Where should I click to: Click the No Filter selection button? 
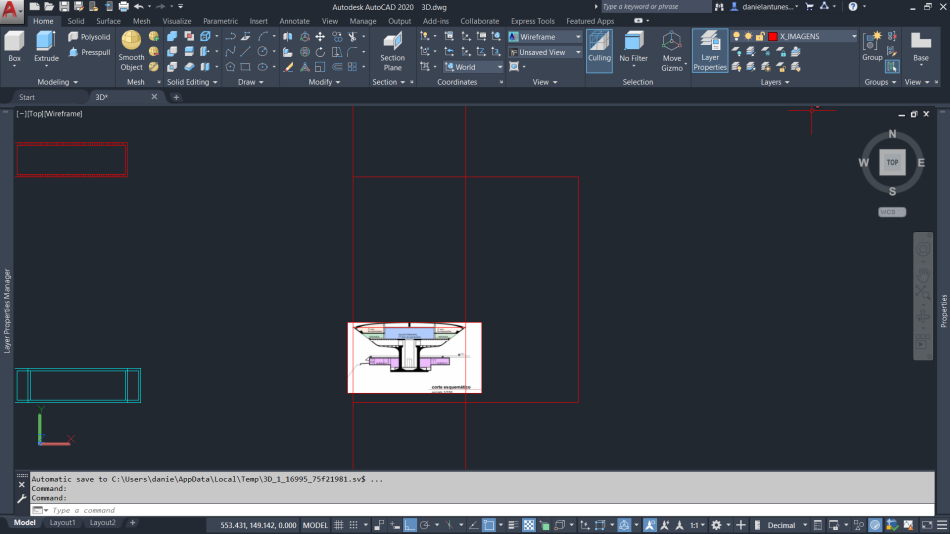coord(633,47)
